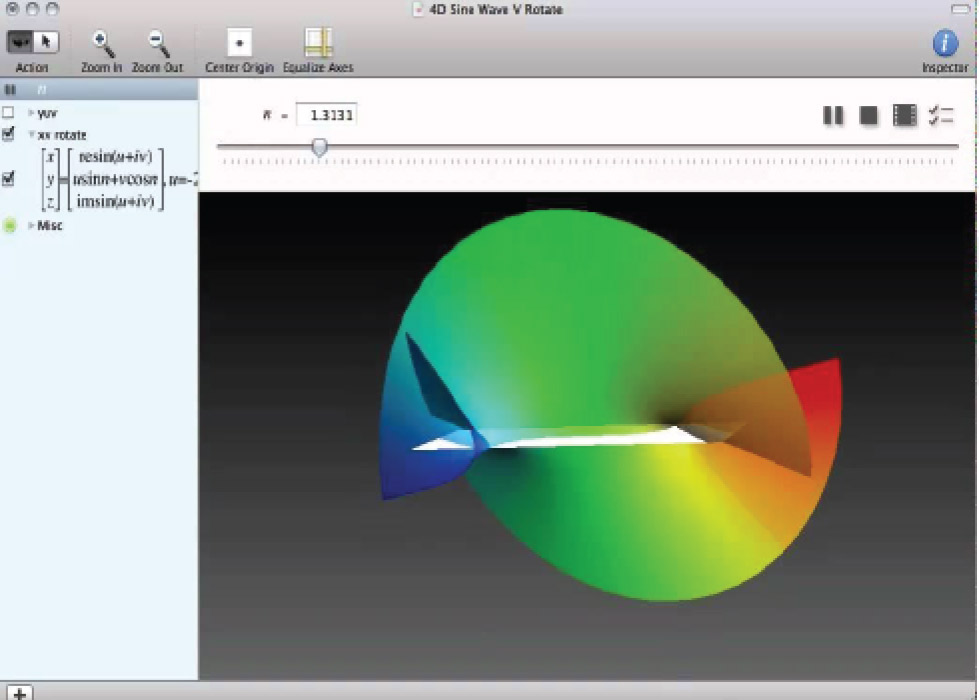This screenshot has width=979, height=700.
Task: Click the green Misc status circle
Action: coord(9,225)
